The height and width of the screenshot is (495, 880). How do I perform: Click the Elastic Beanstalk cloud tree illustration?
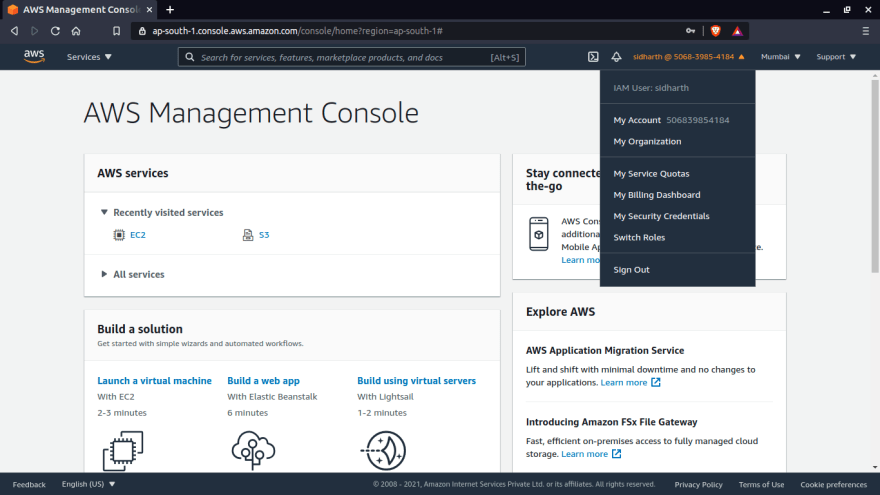click(x=253, y=450)
